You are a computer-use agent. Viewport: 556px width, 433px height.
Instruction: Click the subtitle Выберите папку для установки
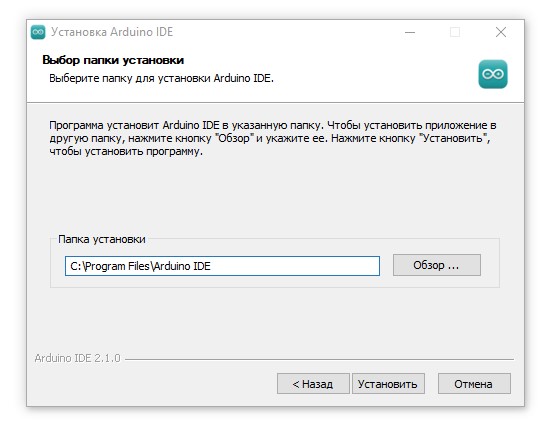(161, 78)
